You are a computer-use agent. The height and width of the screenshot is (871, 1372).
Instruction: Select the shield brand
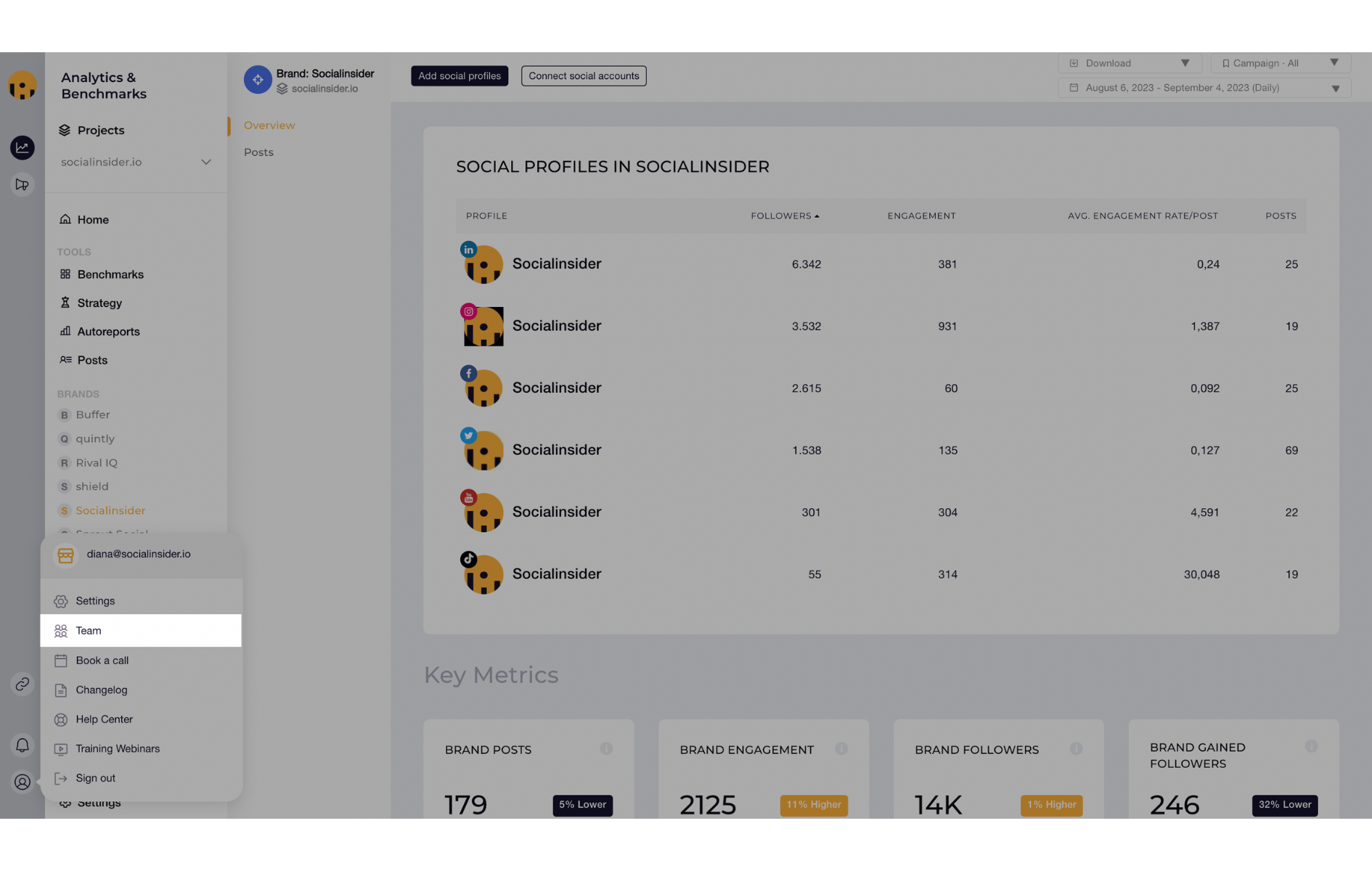(92, 487)
